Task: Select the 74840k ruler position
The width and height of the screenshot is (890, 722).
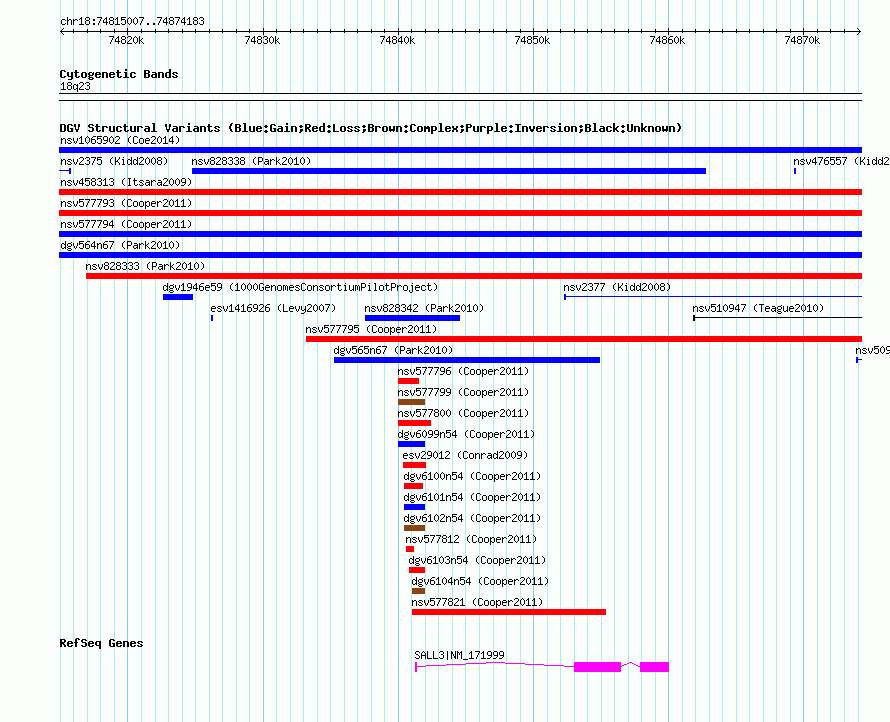Action: pos(397,40)
